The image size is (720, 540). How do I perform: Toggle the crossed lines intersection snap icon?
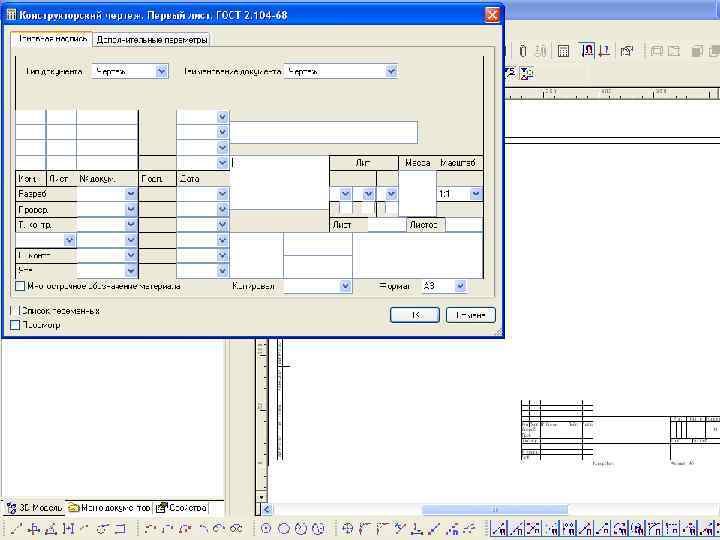coord(533,529)
